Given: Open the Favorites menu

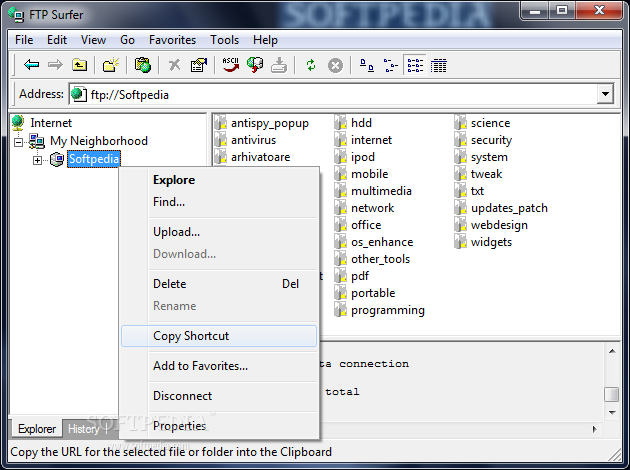Looking at the screenshot, I should point(172,40).
